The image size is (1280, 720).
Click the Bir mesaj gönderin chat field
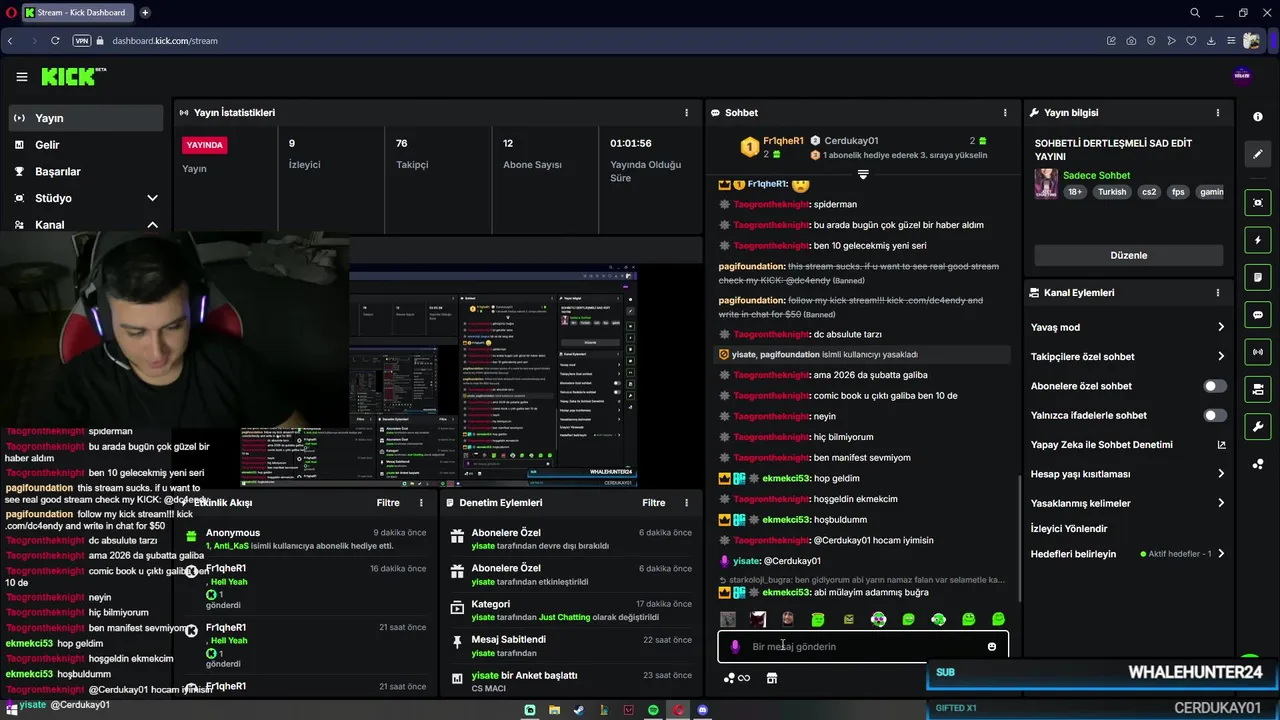click(x=863, y=646)
